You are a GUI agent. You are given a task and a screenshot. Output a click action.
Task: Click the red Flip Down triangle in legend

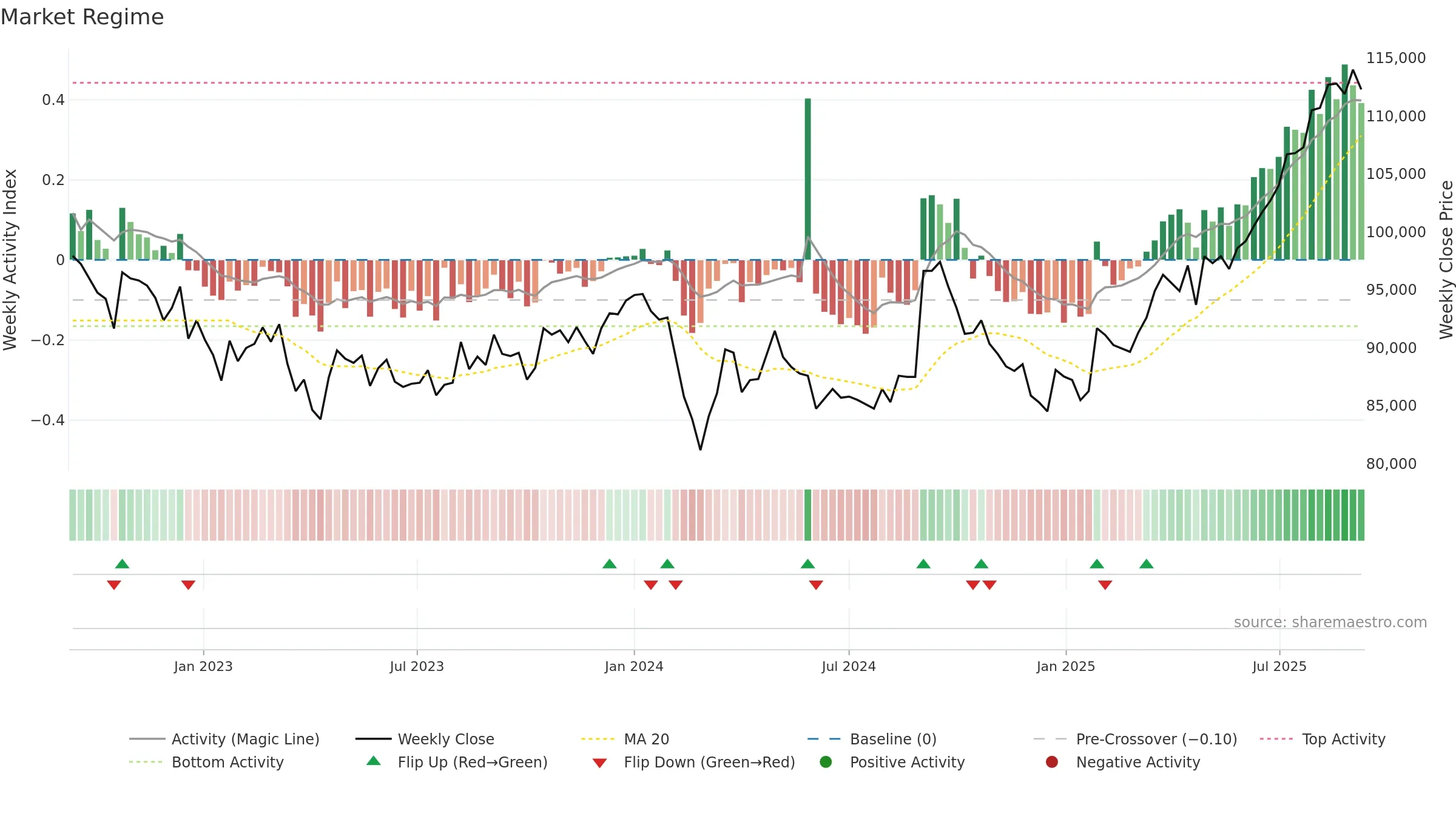[599, 763]
